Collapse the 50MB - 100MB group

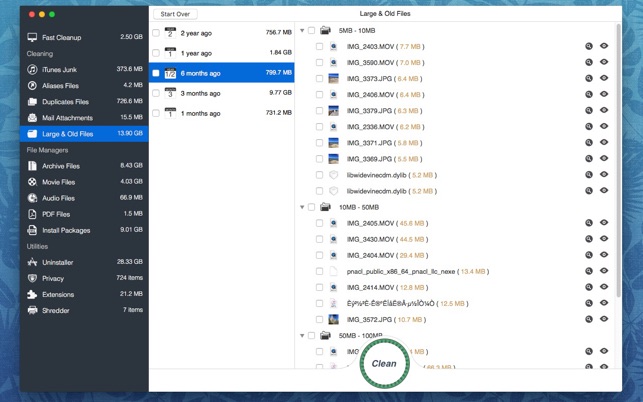(302, 336)
